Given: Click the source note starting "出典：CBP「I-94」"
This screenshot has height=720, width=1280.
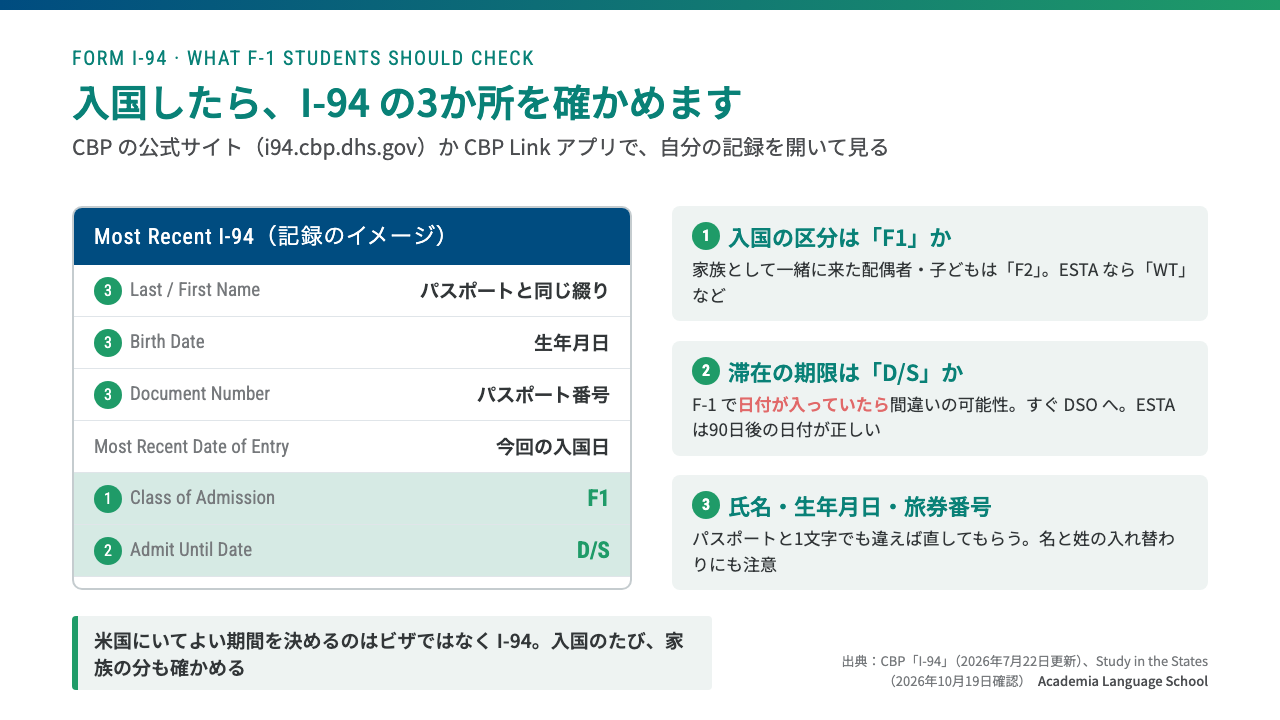Looking at the screenshot, I should click(x=1025, y=671).
